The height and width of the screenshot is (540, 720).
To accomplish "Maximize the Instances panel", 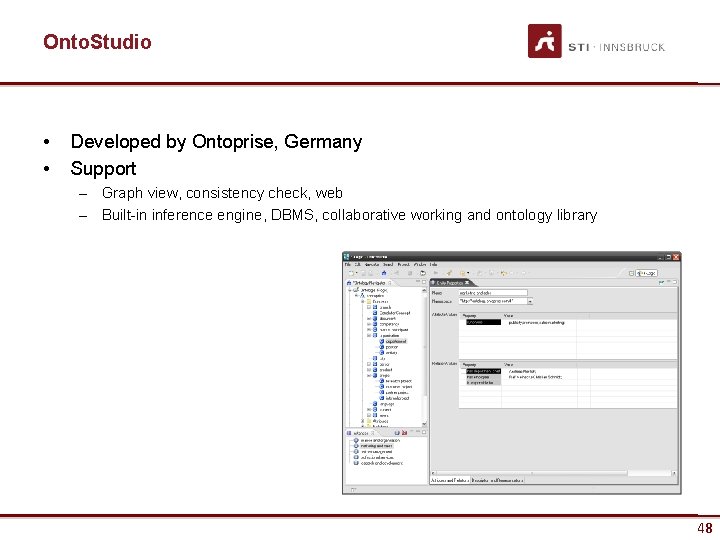I will point(424,433).
